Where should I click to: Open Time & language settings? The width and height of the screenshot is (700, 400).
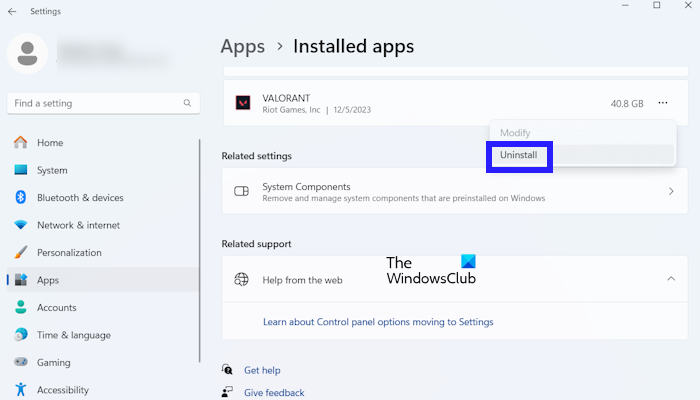tap(73, 335)
